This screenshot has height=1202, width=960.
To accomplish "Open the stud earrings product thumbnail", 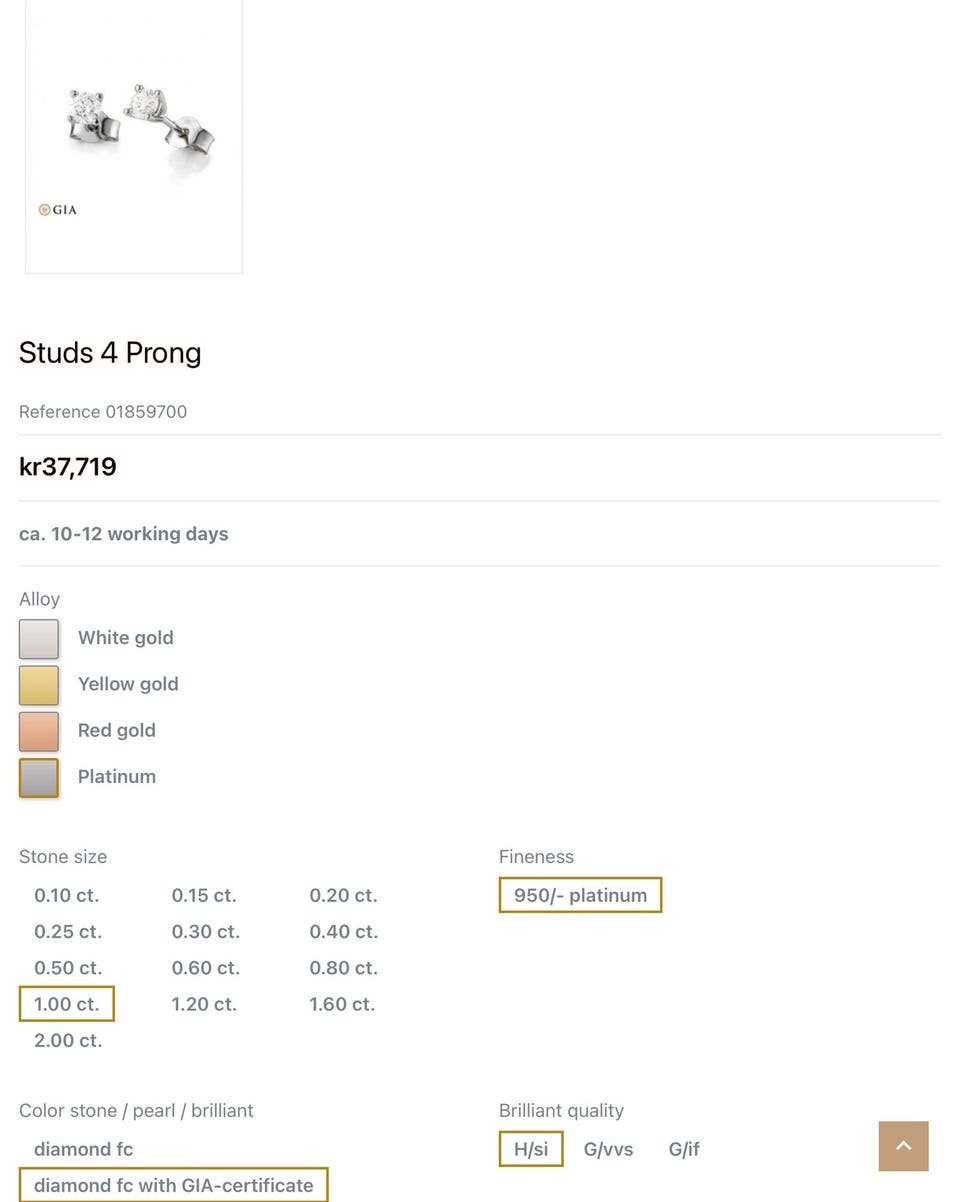I will [134, 135].
